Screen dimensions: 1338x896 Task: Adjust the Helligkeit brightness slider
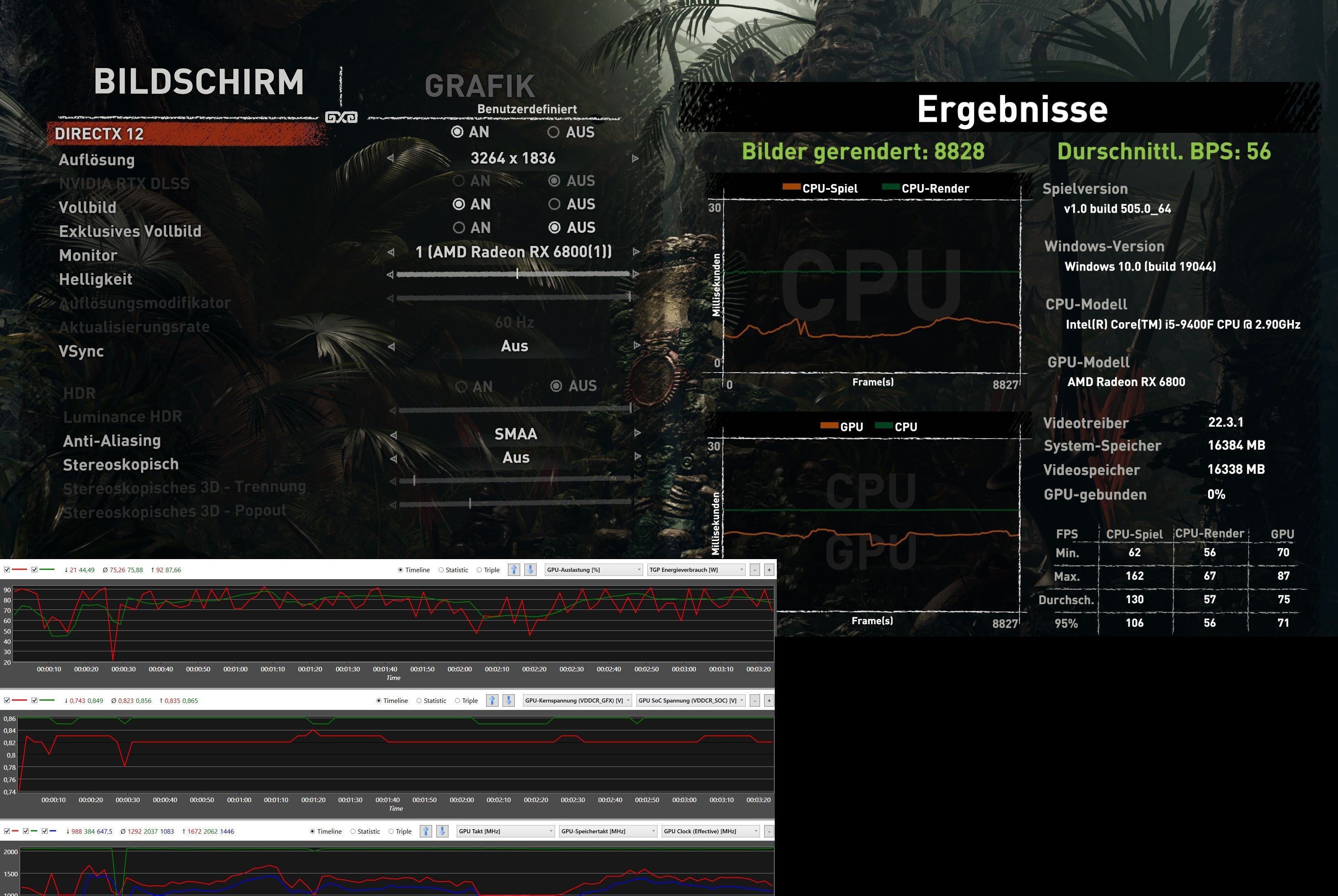513,274
